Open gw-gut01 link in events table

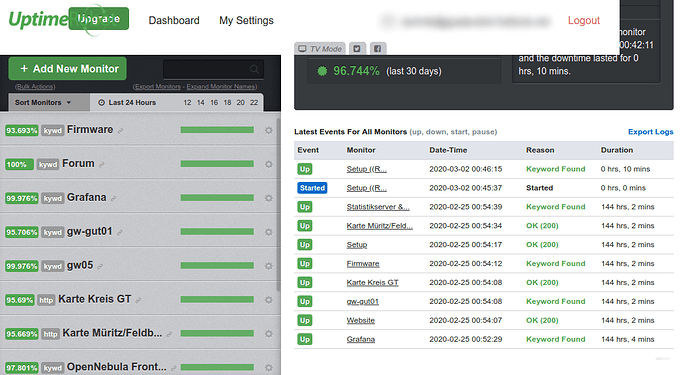tap(363, 301)
